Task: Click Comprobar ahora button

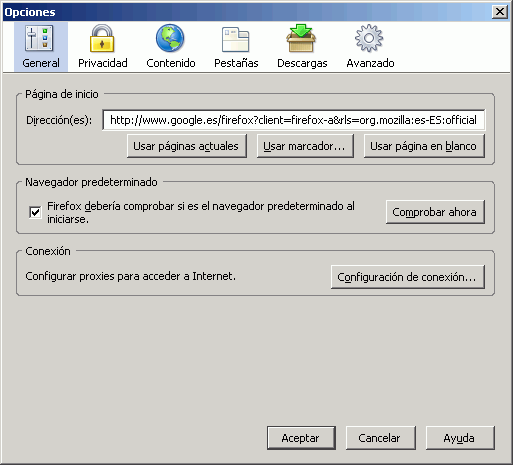Action: pos(435,212)
